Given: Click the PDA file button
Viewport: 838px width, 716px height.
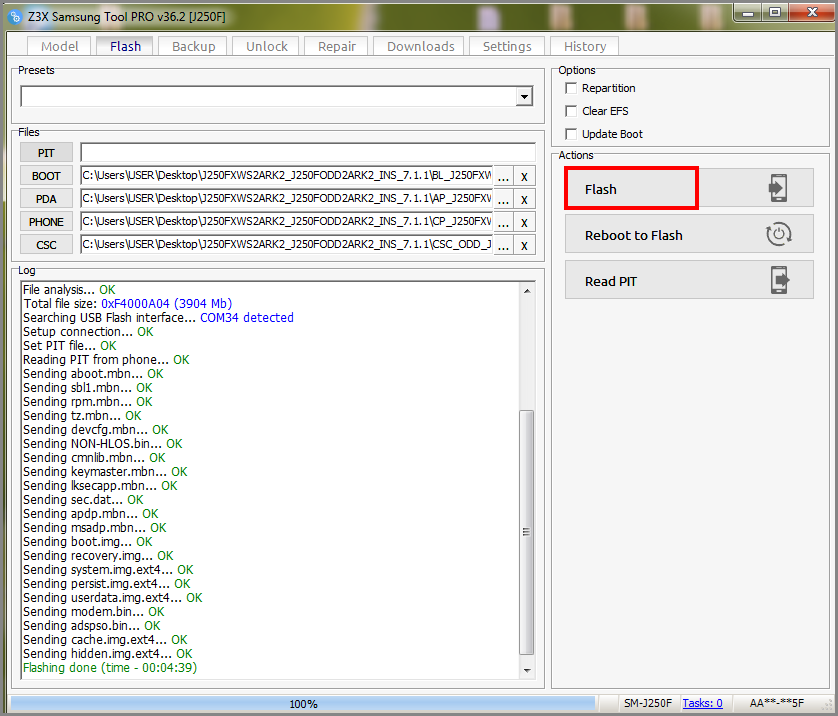Looking at the screenshot, I should [46, 199].
